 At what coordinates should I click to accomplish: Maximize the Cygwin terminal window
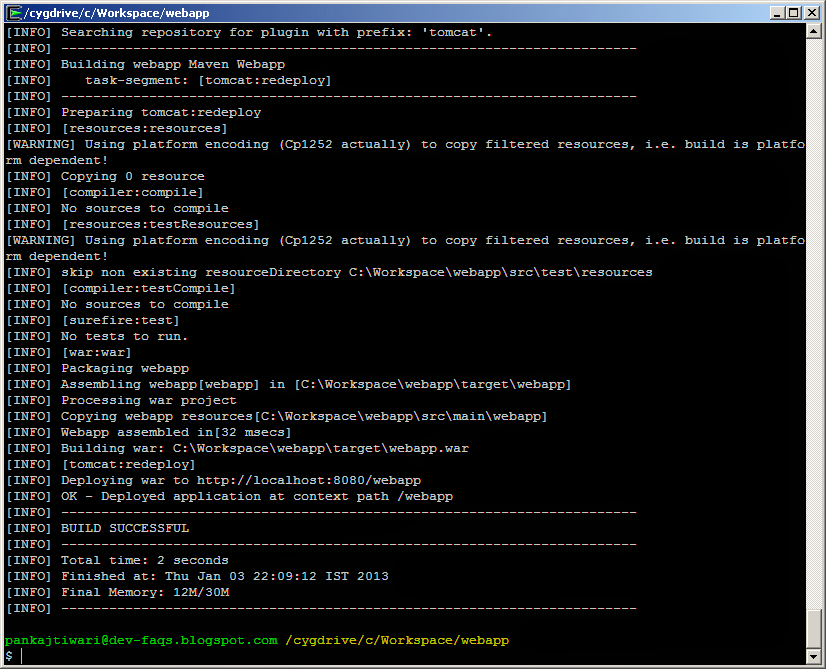pos(793,13)
